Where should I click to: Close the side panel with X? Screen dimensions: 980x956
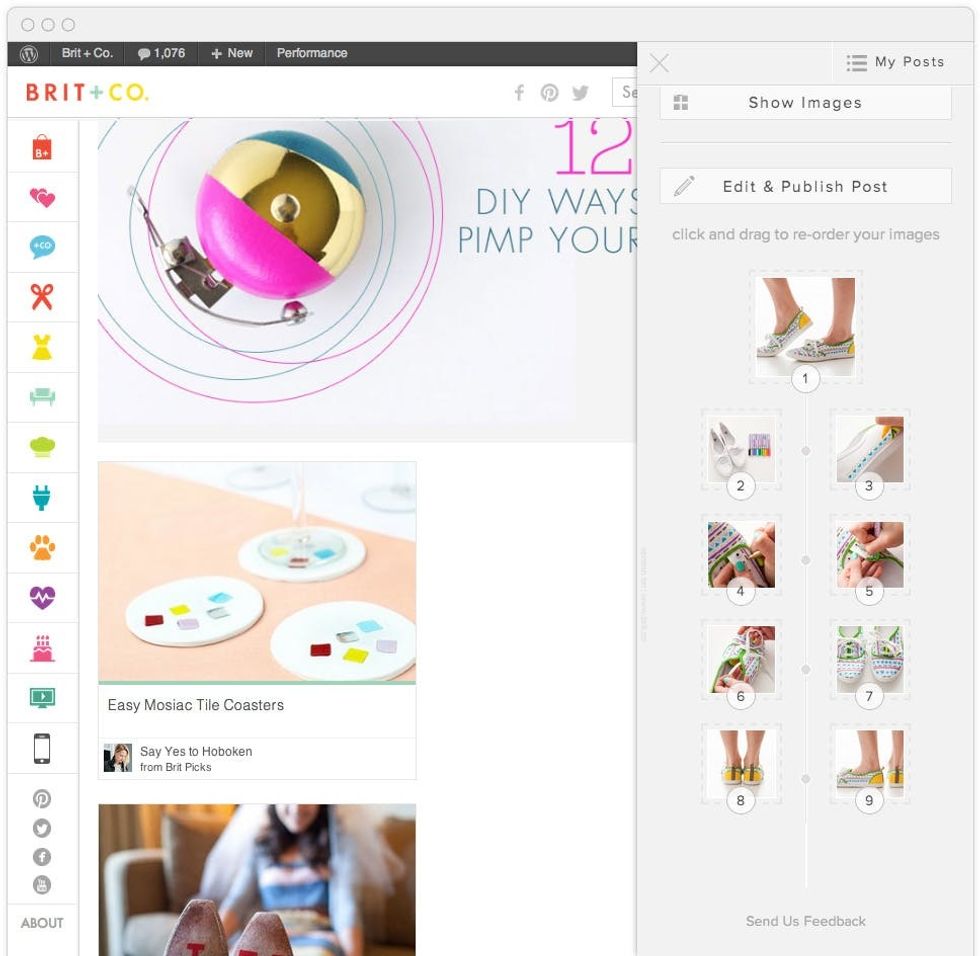[x=659, y=62]
